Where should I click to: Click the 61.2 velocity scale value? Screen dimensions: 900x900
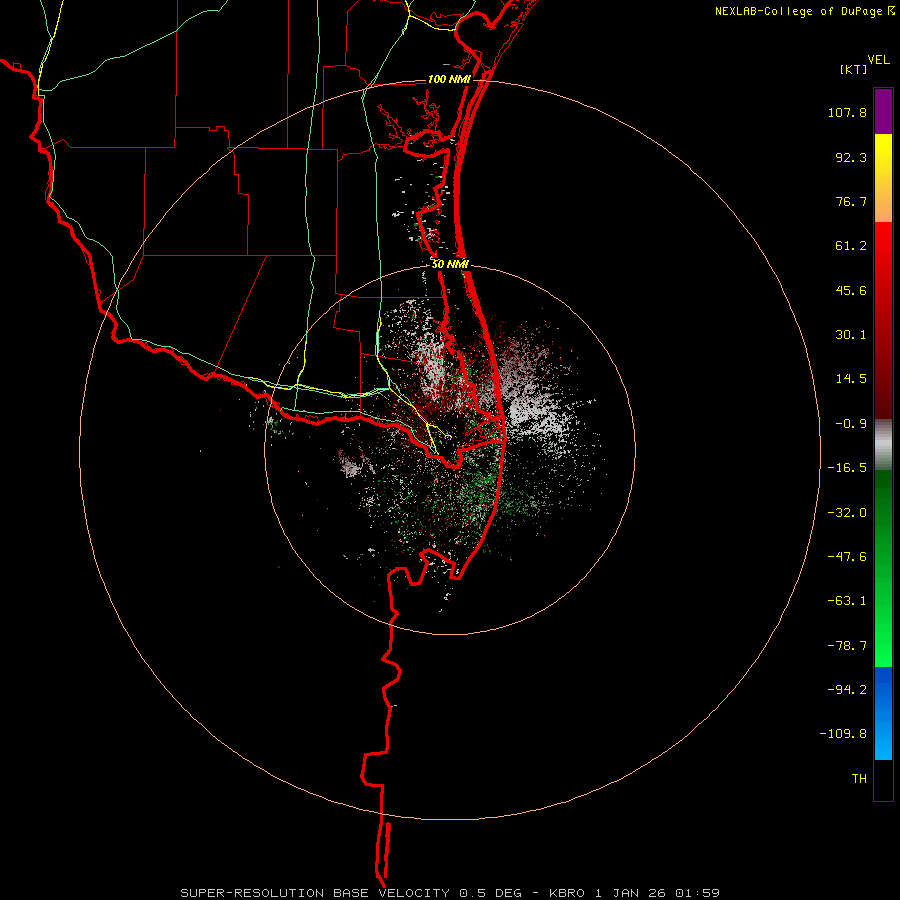pos(851,246)
